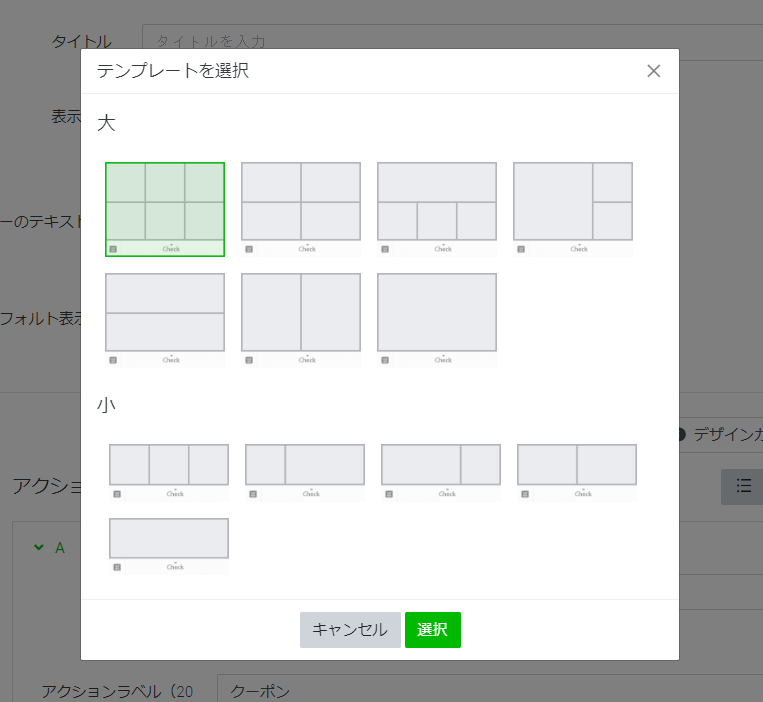Pick large template with one wide top and three bottom cells
Viewport: 763px width, 702px height.
[x=437, y=209]
